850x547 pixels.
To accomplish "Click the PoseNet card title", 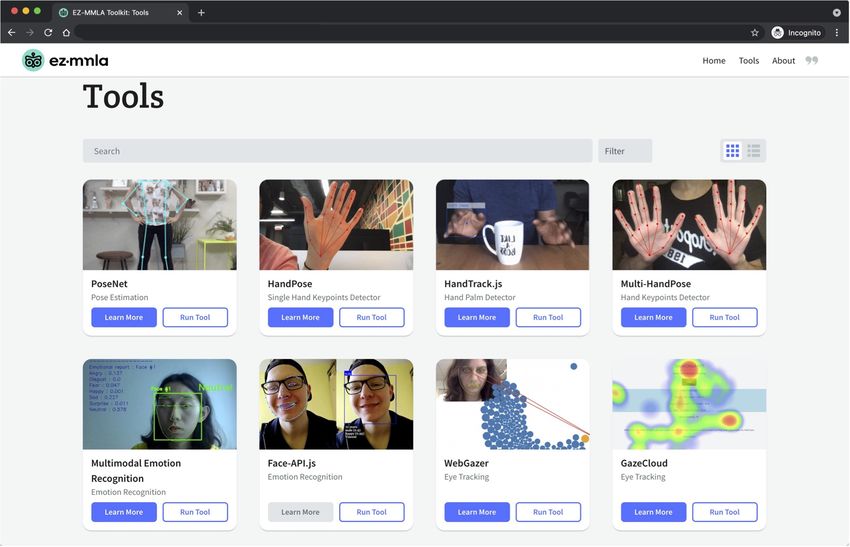I will click(x=110, y=284).
